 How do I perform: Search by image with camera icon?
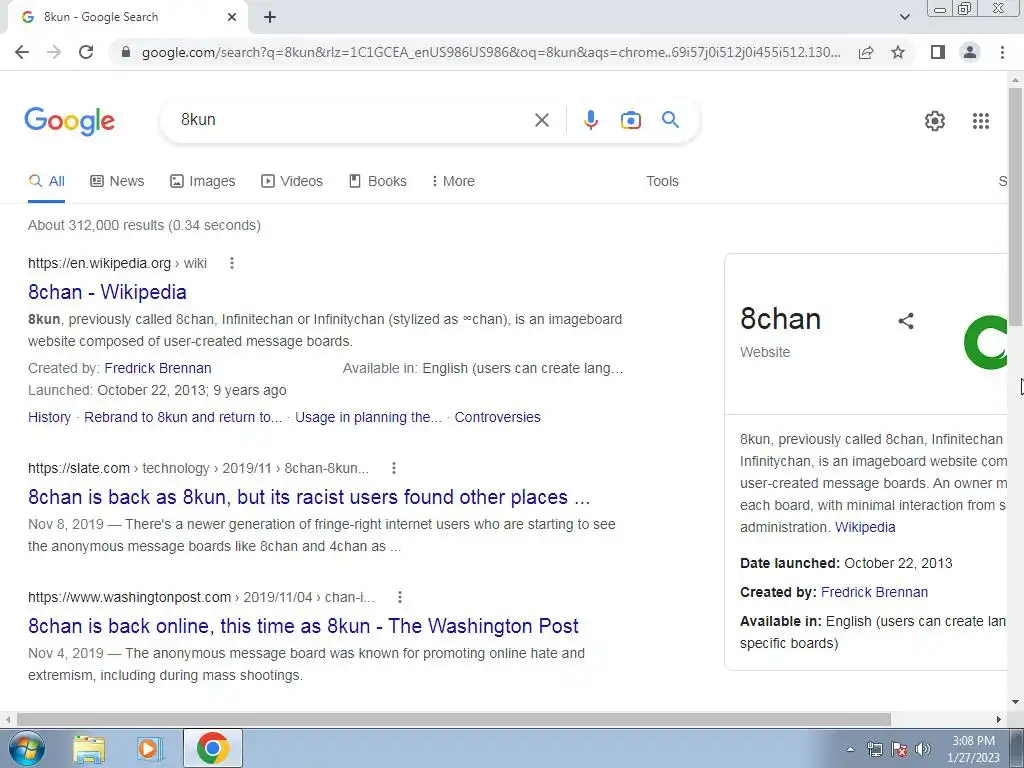(x=630, y=120)
